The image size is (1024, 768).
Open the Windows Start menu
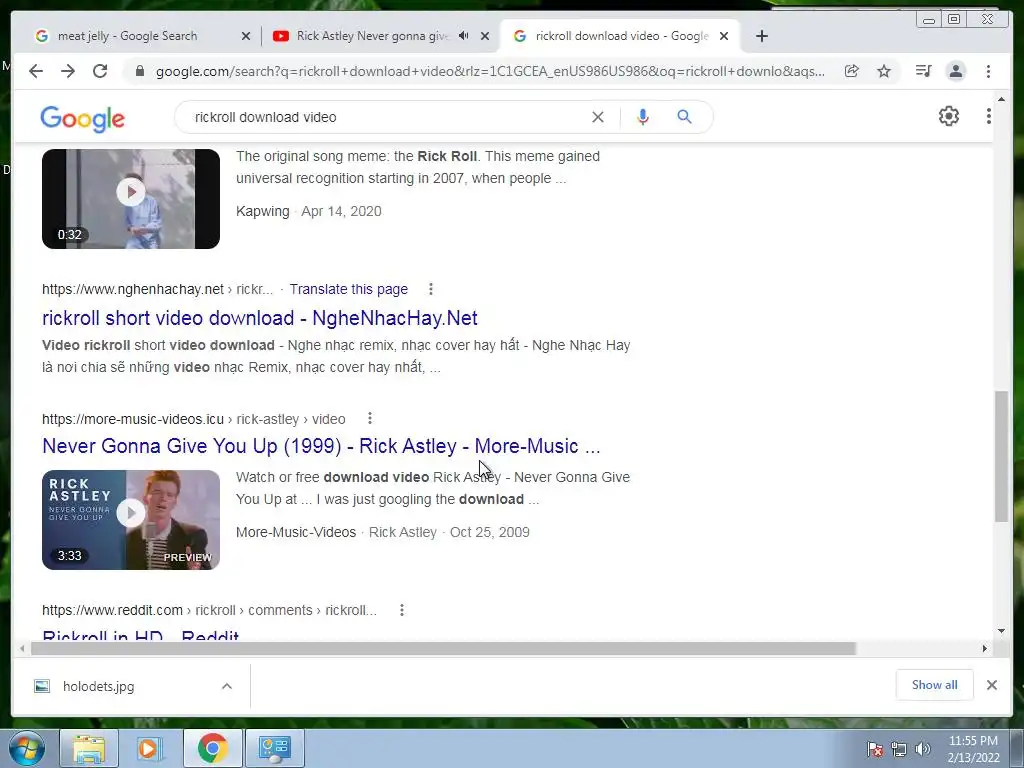pos(26,748)
